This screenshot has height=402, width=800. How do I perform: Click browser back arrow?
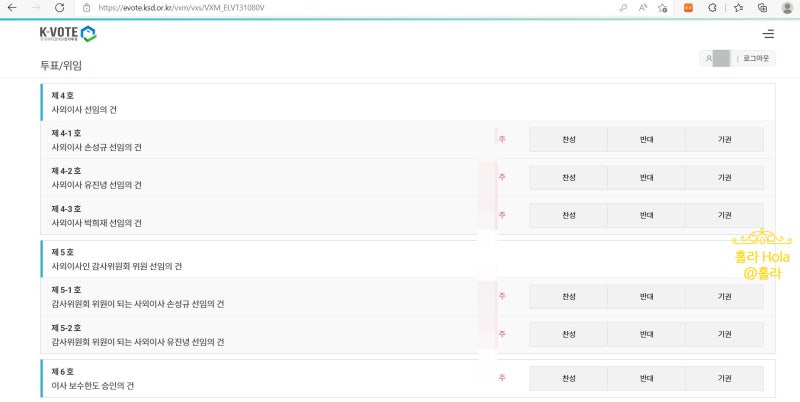pos(11,7)
